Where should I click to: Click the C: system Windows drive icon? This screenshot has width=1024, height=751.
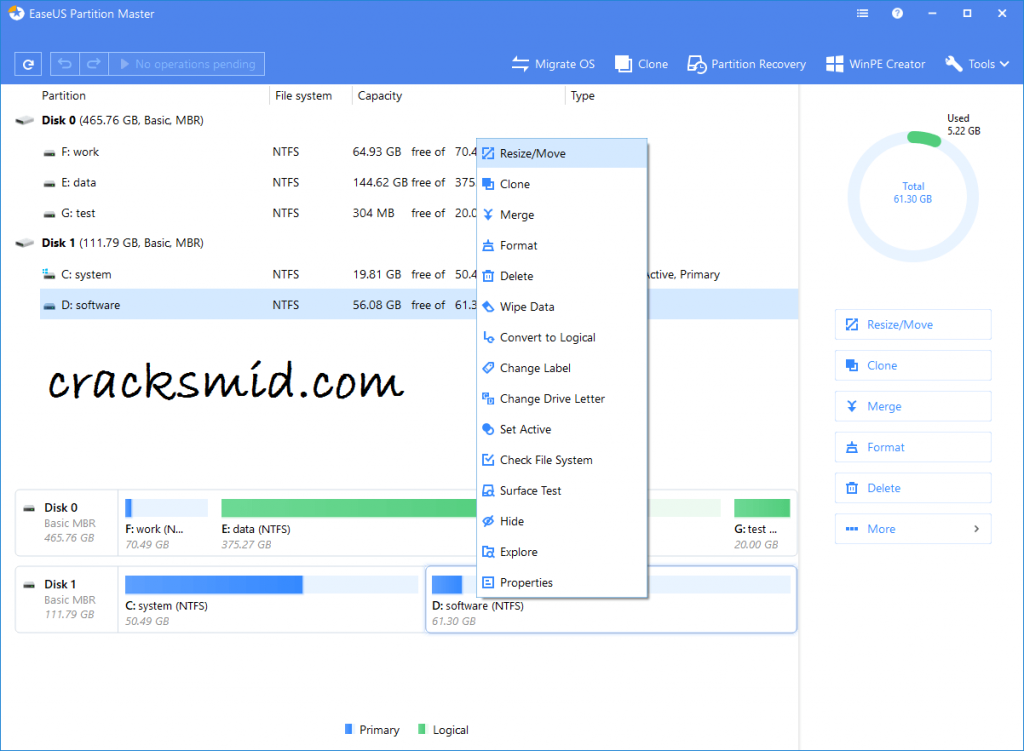pos(48,274)
